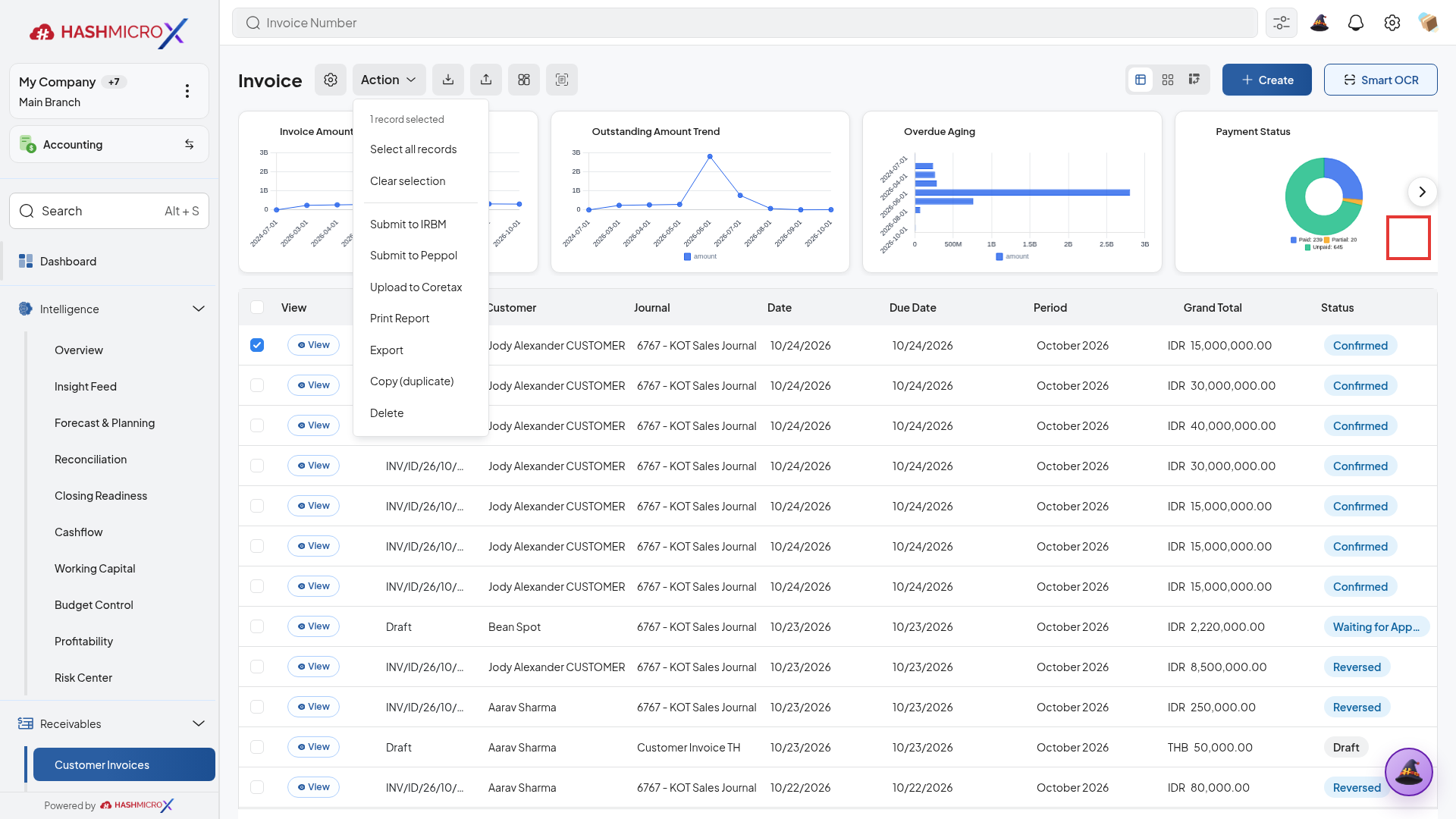Image resolution: width=1456 pixels, height=819 pixels.
Task: Toggle the select-all header checkbox
Action: [x=257, y=307]
